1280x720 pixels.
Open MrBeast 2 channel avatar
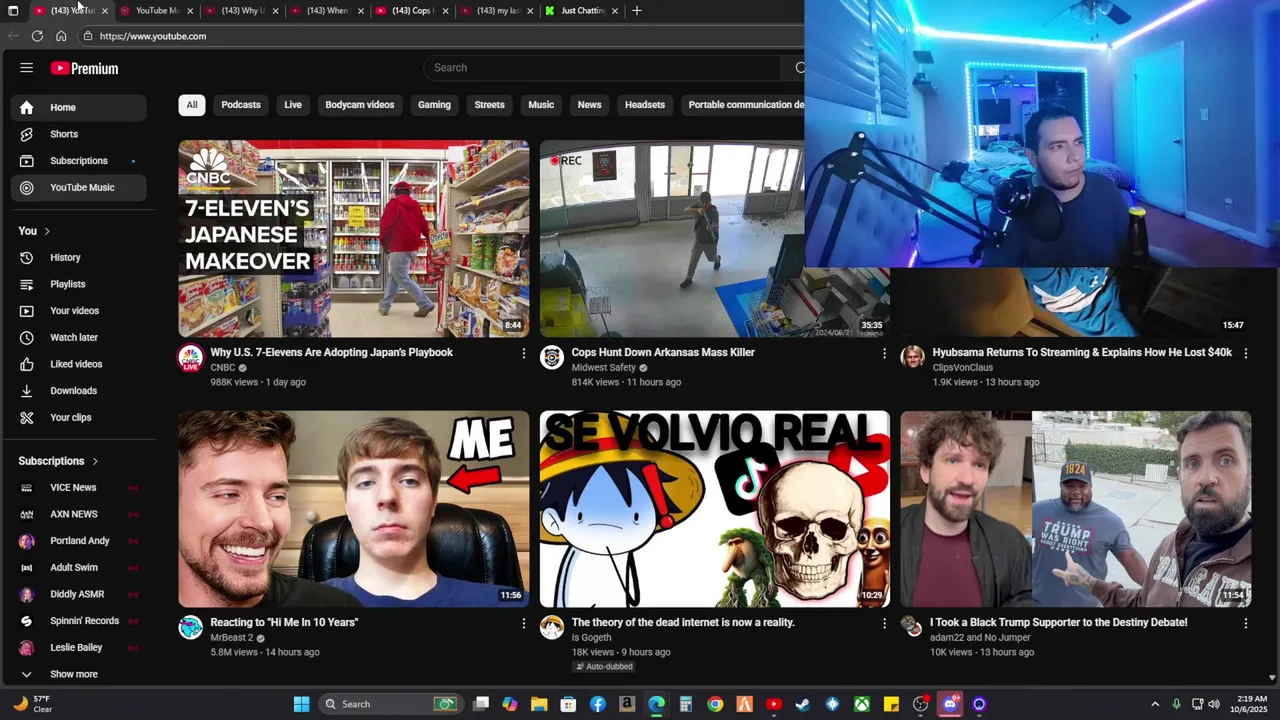pos(190,628)
